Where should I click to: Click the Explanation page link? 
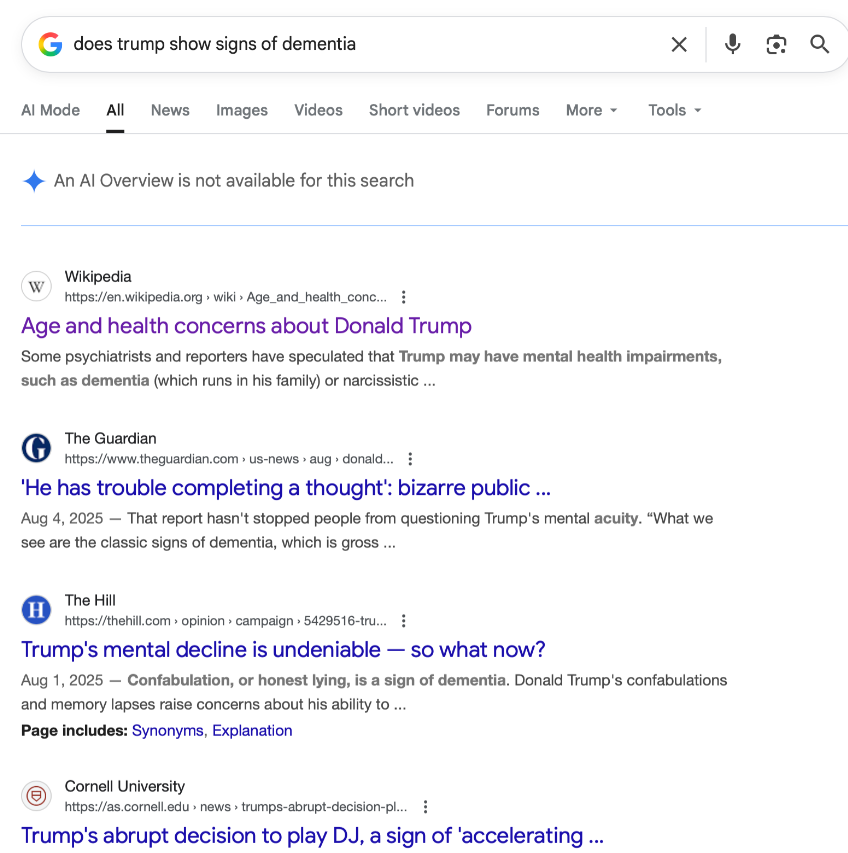[x=252, y=731]
